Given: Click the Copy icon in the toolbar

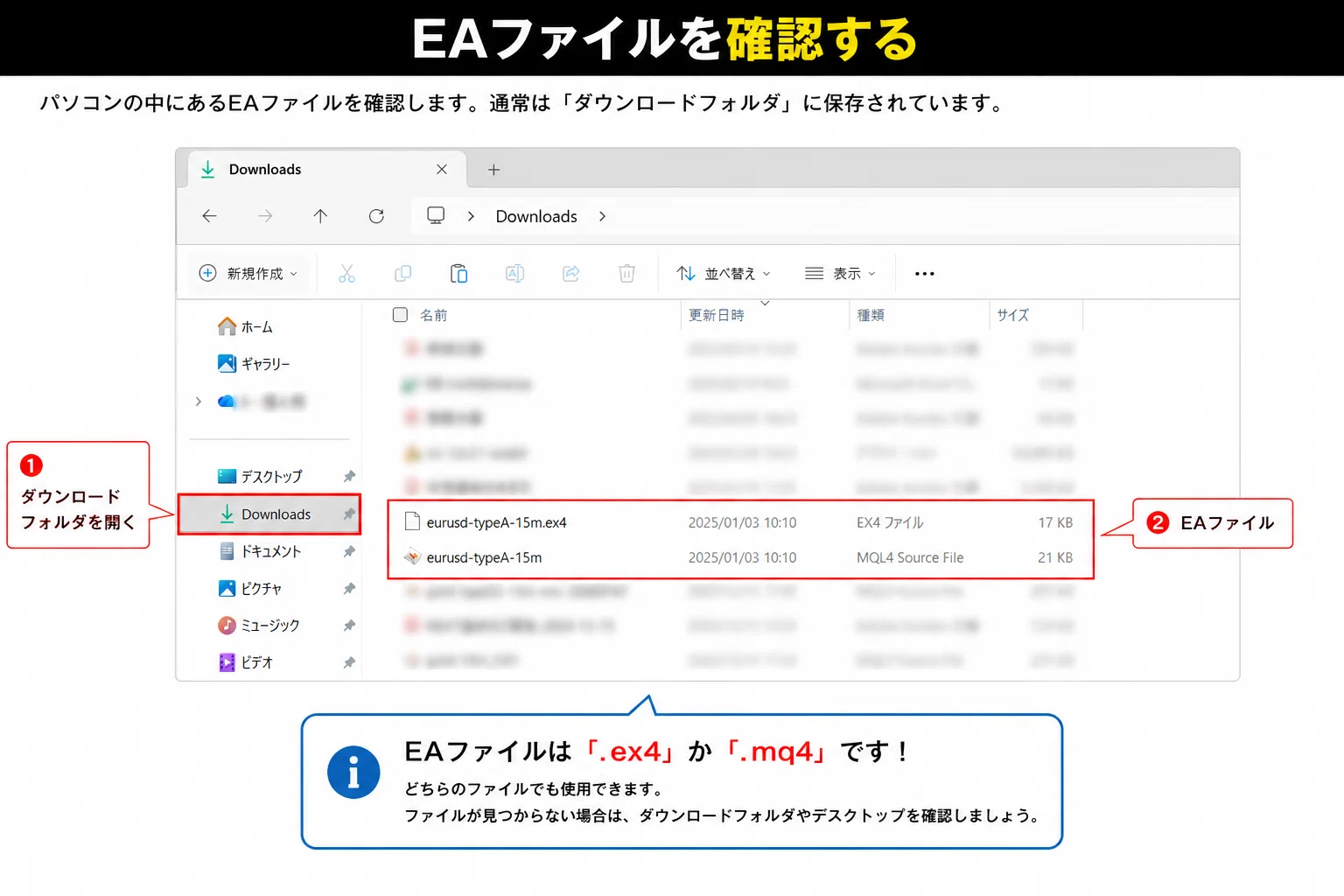Looking at the screenshot, I should pos(403,274).
